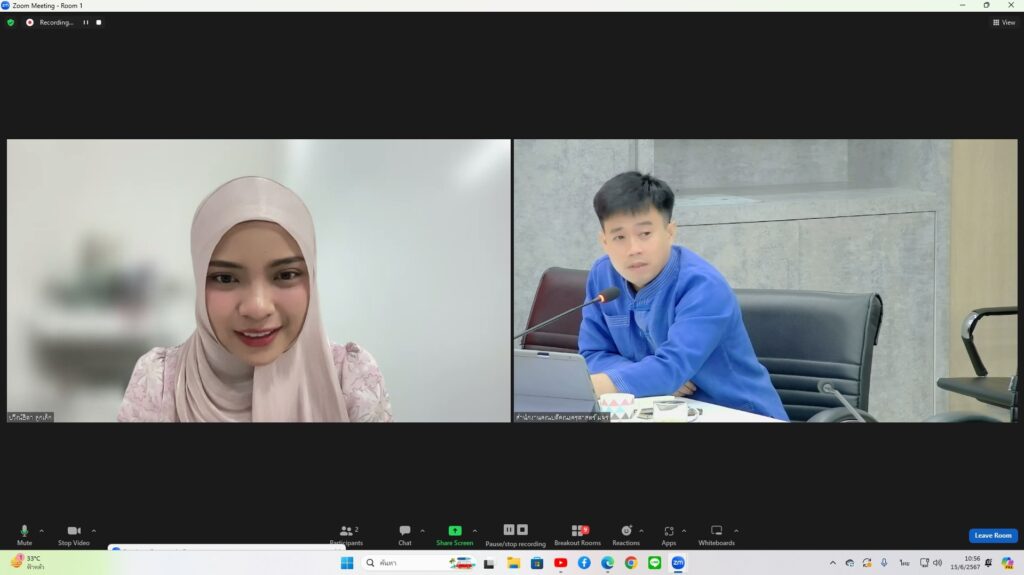
Task: Click the green encryption shield icon
Action: pyautogui.click(x=10, y=22)
